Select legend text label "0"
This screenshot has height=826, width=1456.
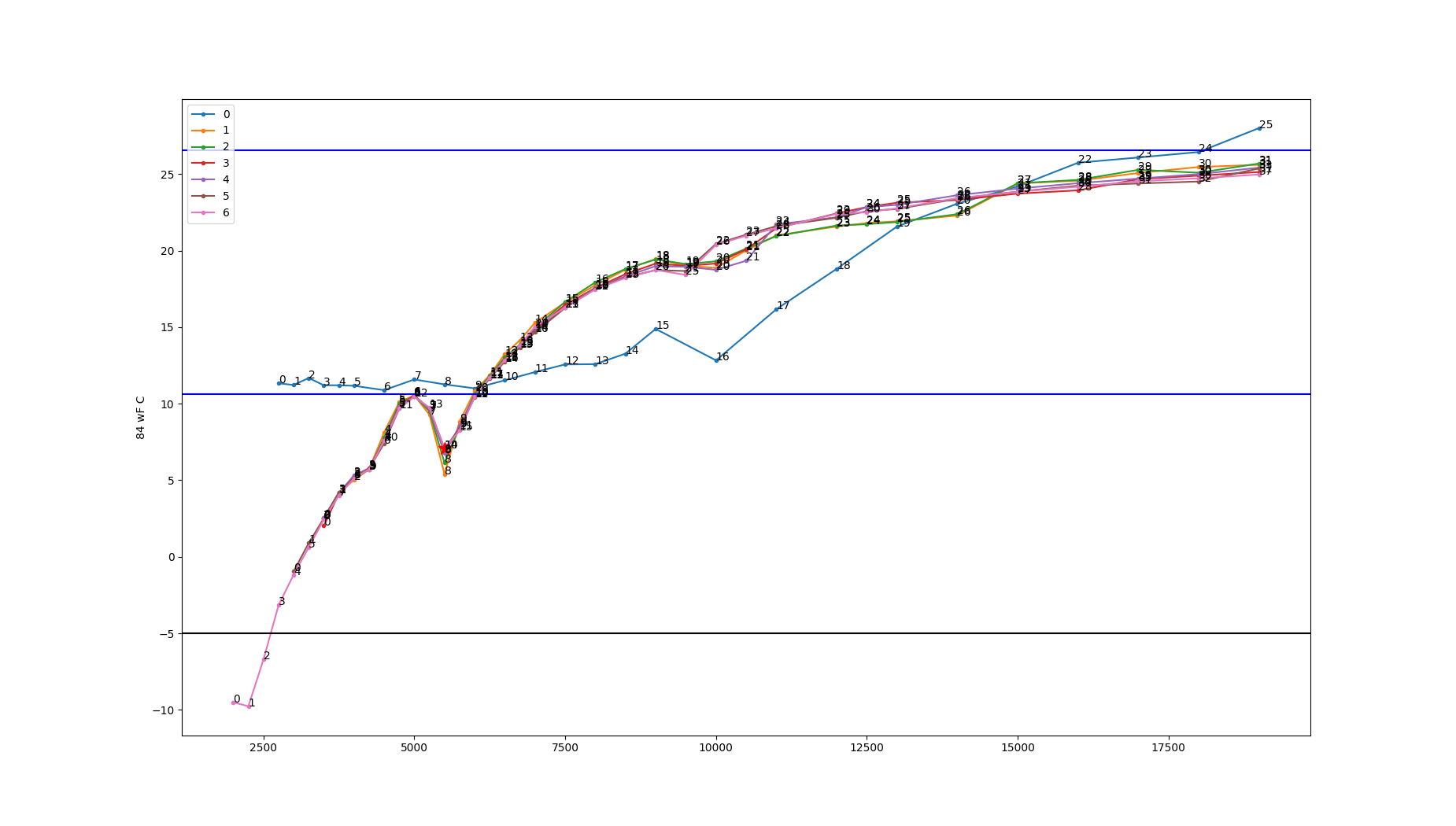click(227, 114)
